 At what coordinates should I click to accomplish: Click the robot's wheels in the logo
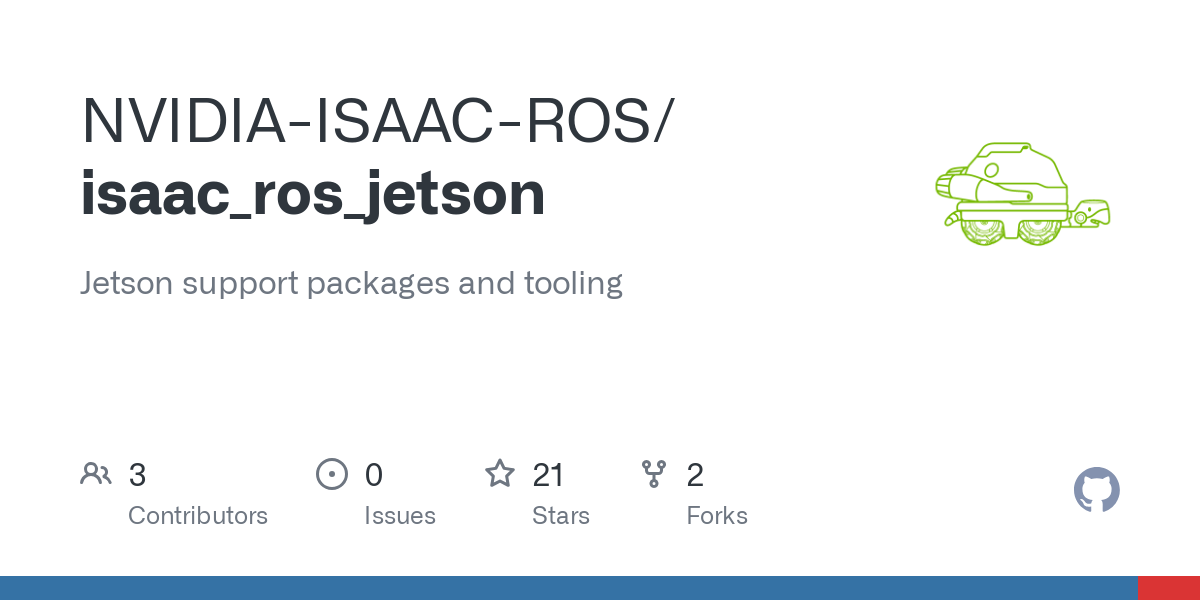pos(1008,228)
